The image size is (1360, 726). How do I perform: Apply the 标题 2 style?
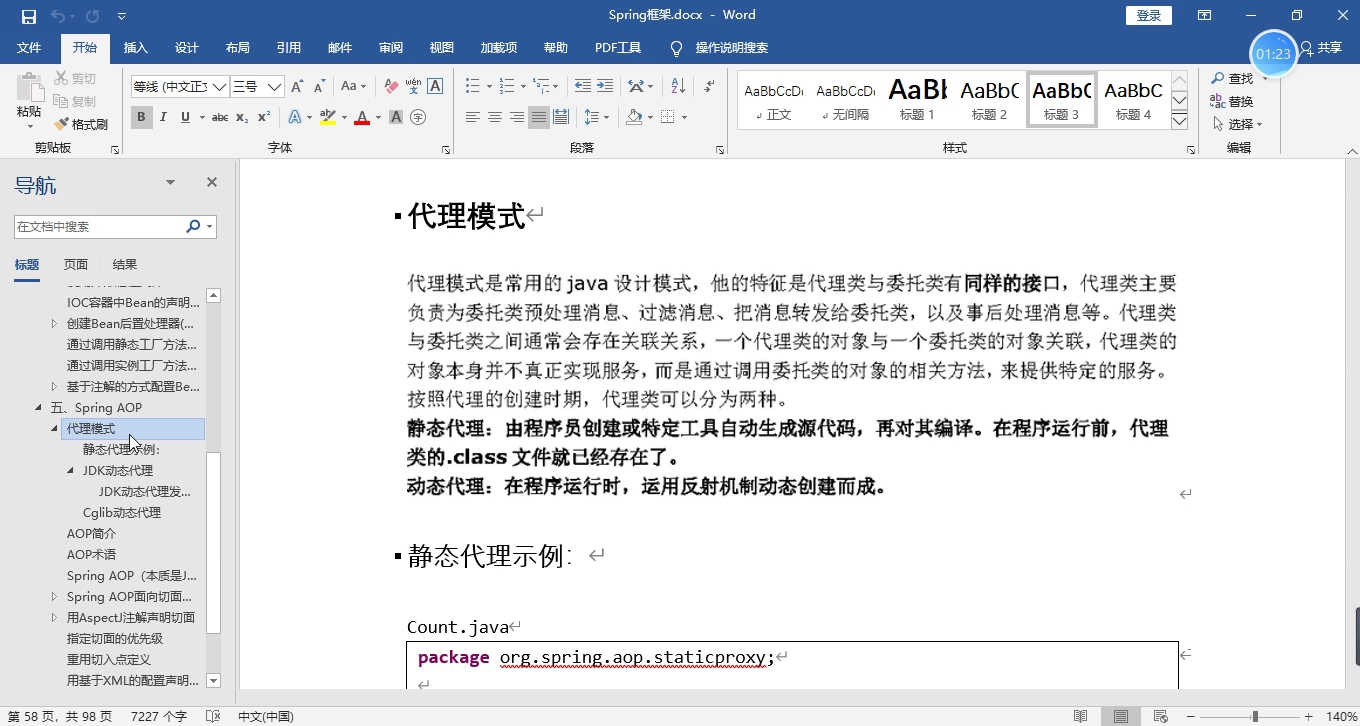point(989,99)
